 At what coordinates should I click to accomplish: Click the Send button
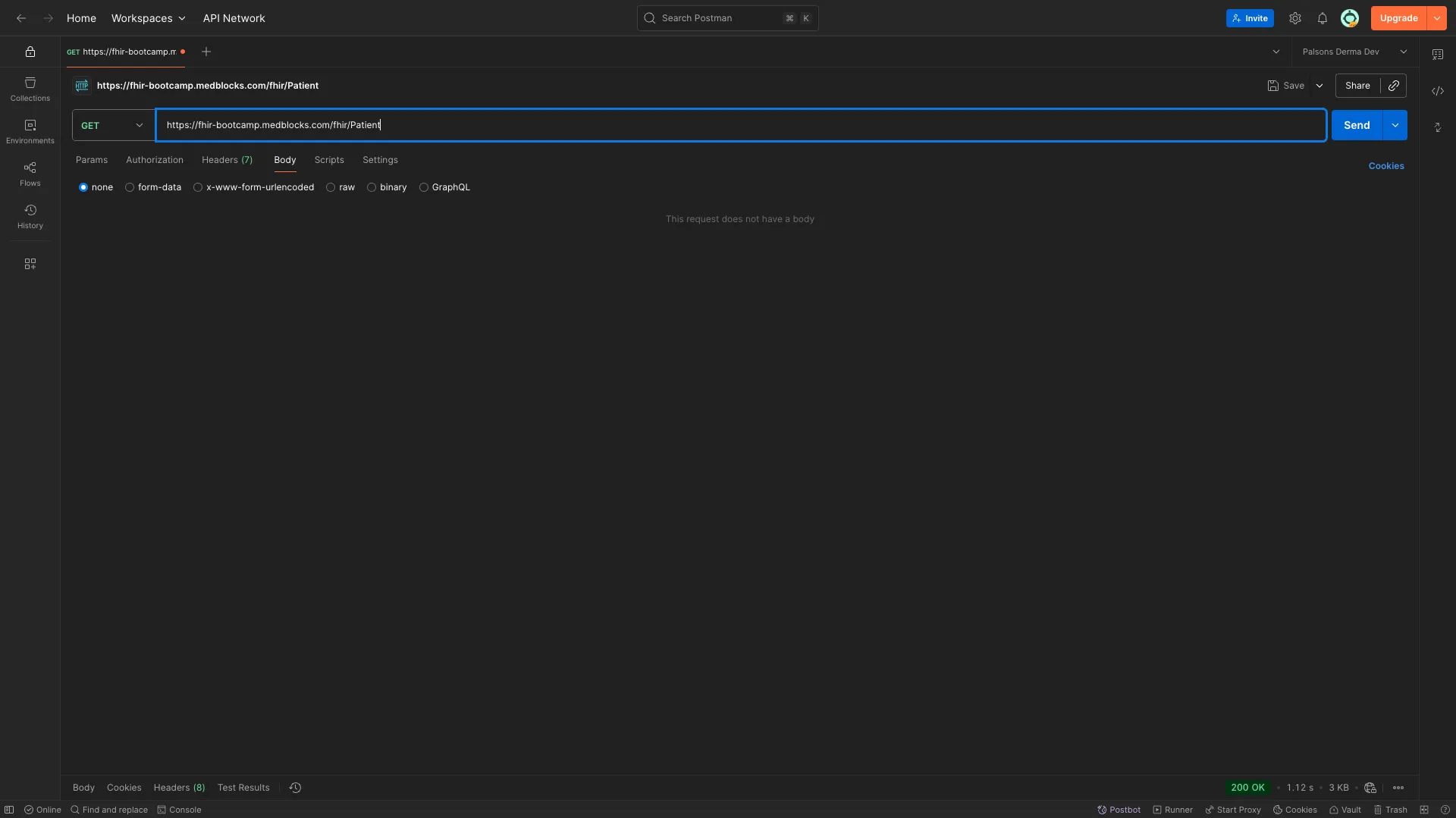[1357, 124]
